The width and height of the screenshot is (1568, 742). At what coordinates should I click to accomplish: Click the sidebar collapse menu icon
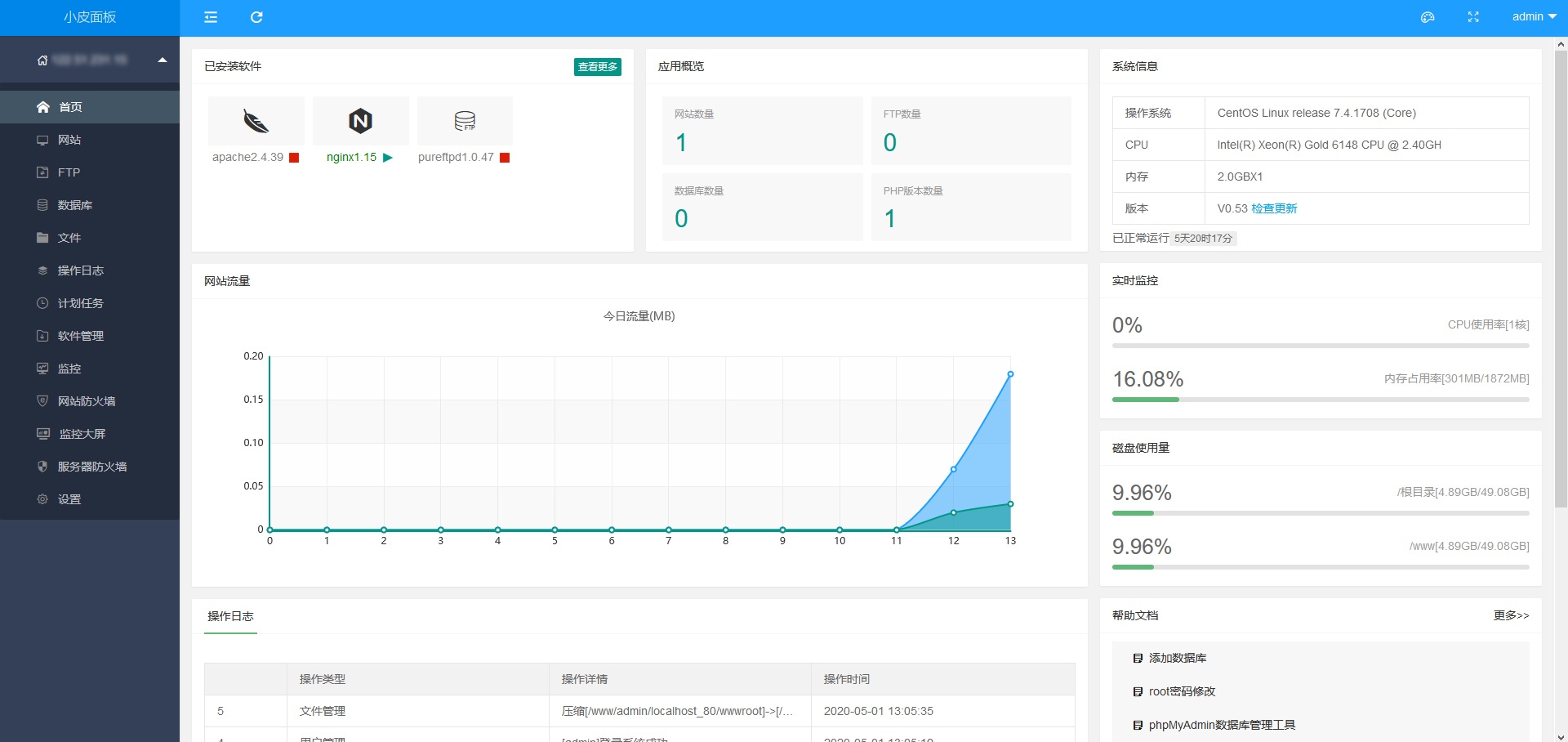(211, 17)
